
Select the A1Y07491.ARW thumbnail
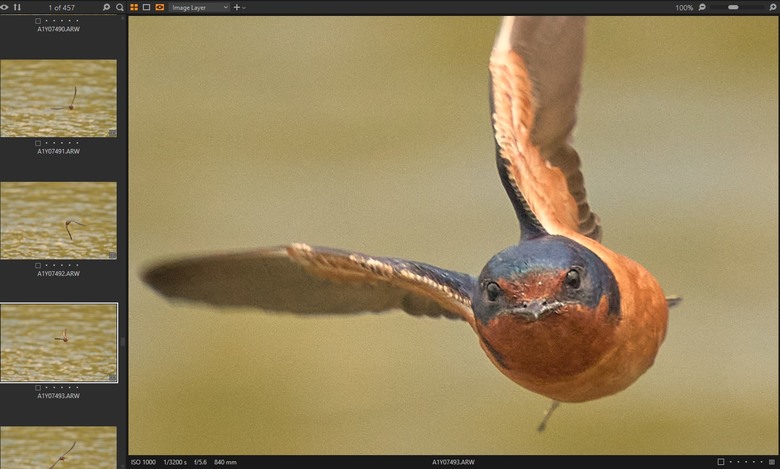tap(59, 98)
